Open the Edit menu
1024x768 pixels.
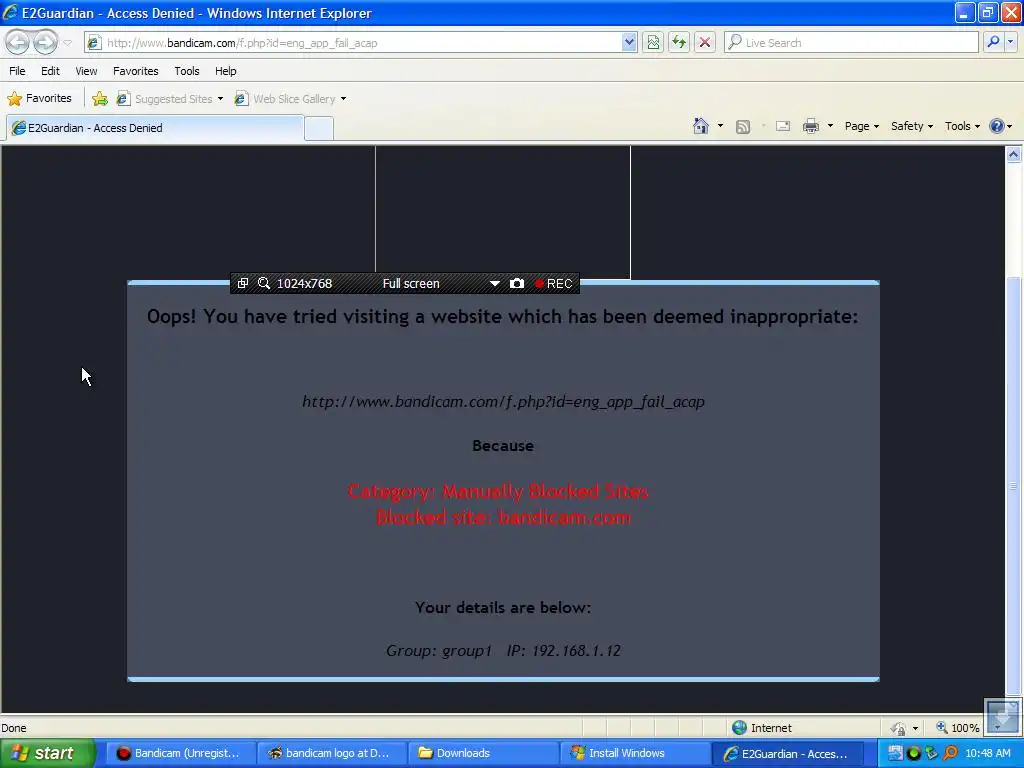[x=50, y=71]
